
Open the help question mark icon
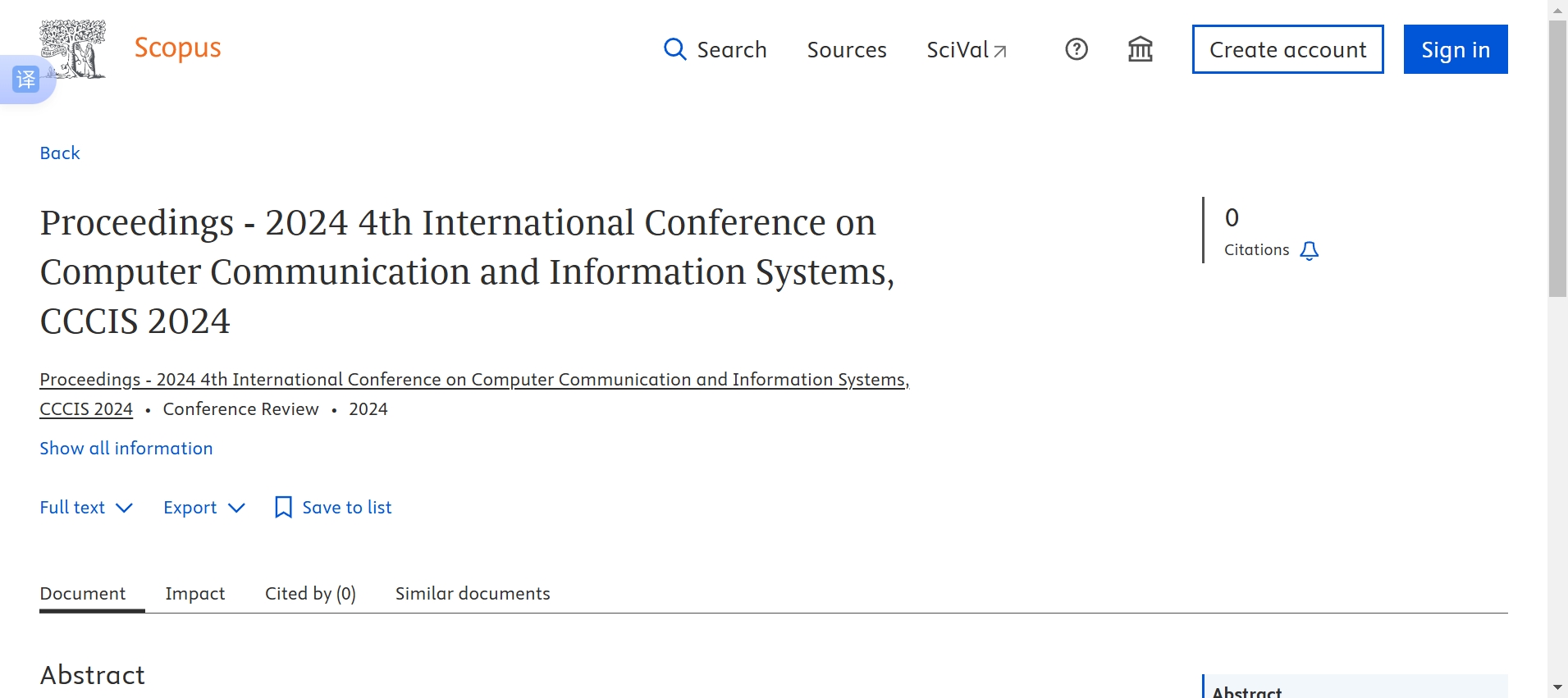point(1076,49)
